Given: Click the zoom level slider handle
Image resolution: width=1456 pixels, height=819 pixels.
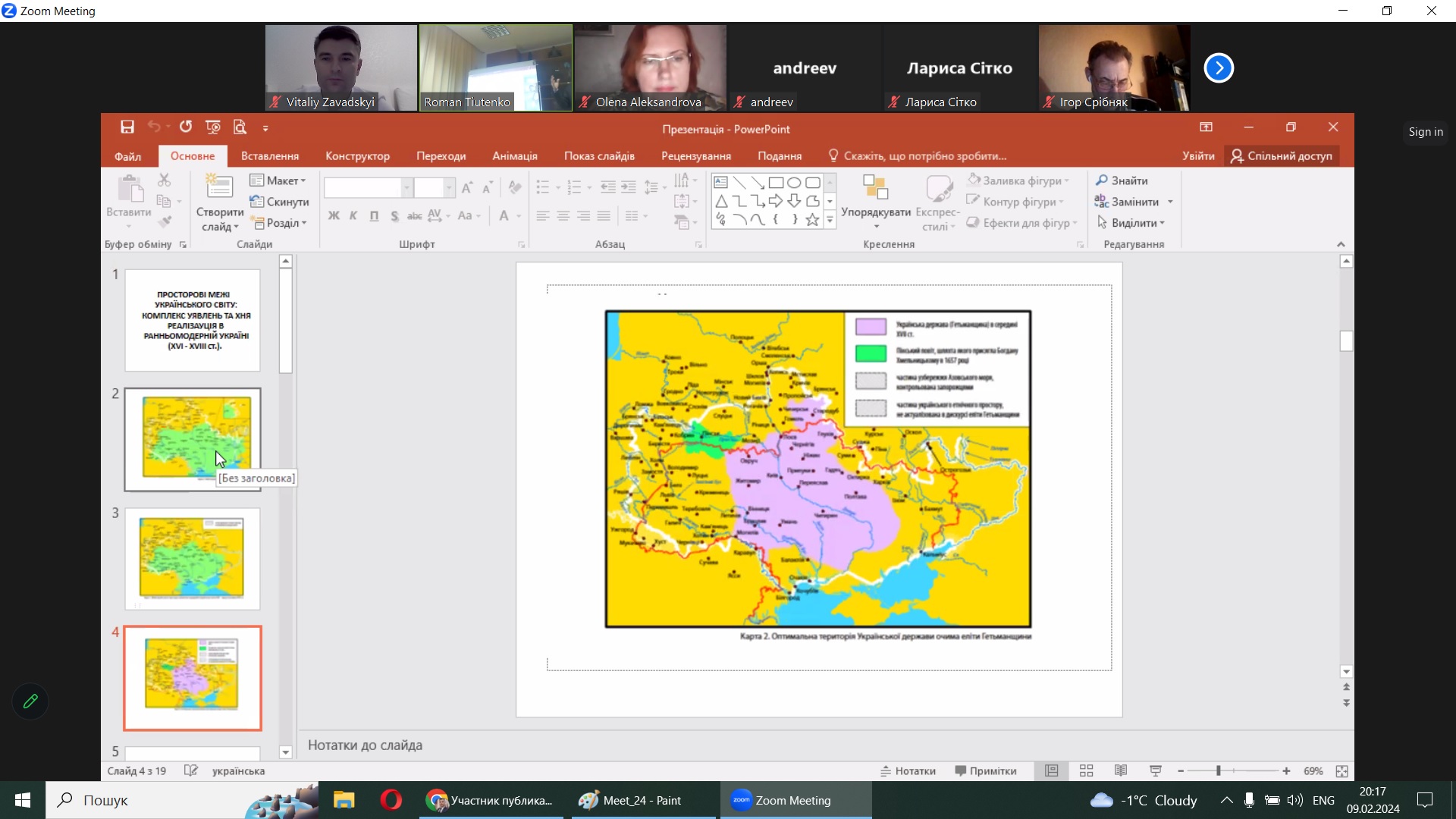Looking at the screenshot, I should 1219,771.
